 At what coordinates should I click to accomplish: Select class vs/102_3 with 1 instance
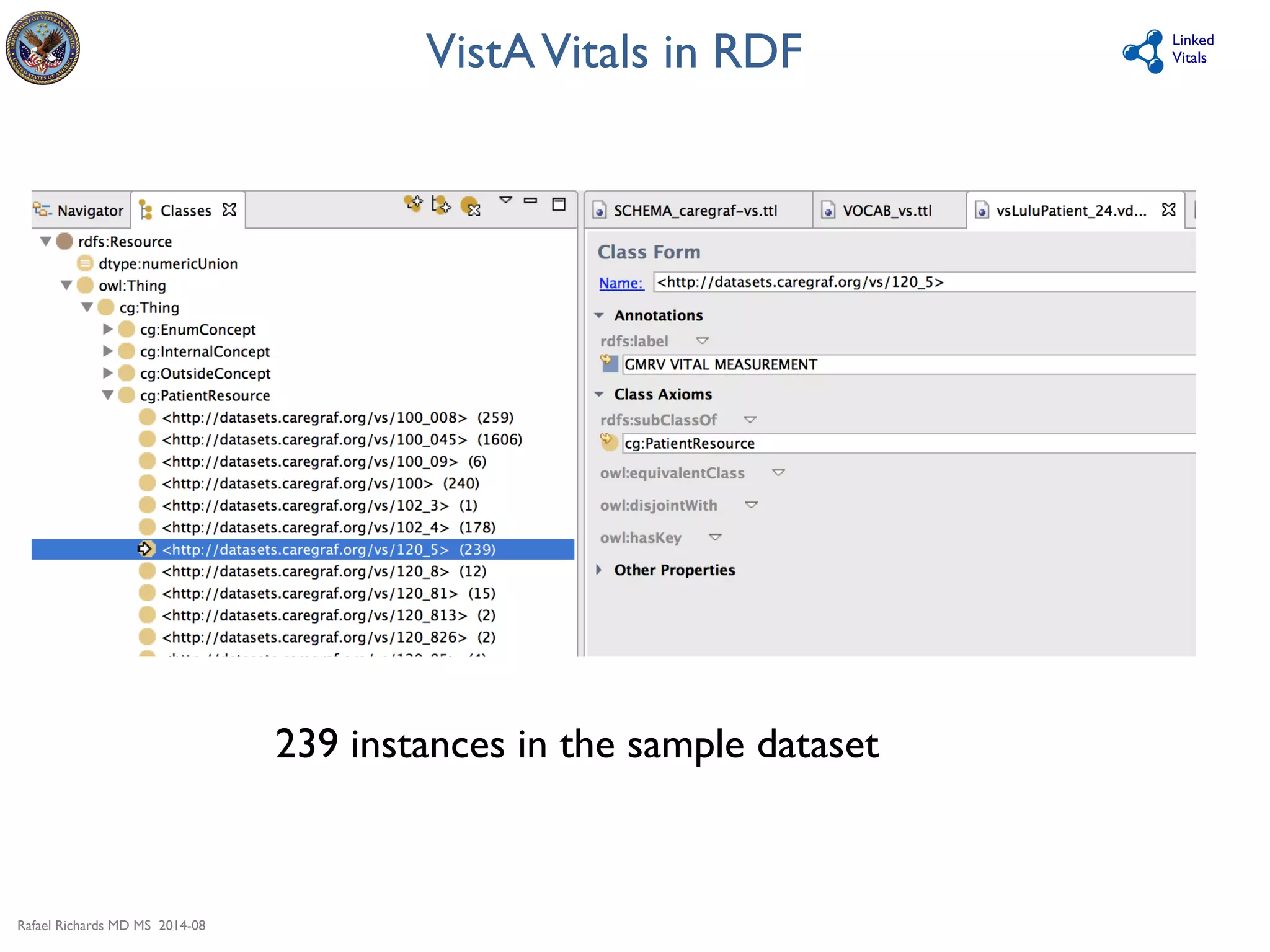click(x=320, y=506)
